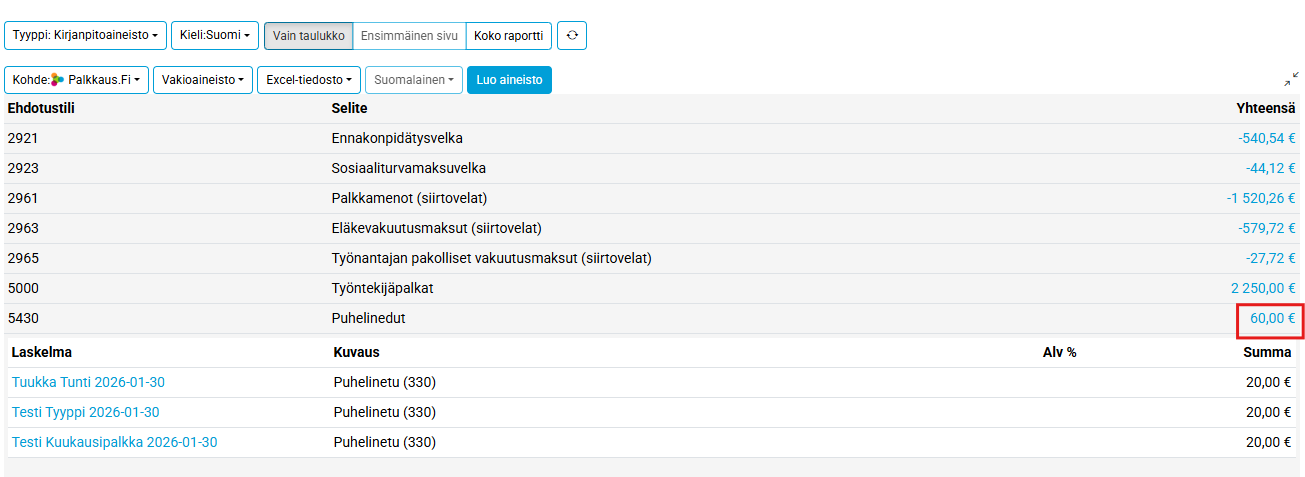Open the Suomalainen dropdown
1305x477 pixels.
coord(414,80)
